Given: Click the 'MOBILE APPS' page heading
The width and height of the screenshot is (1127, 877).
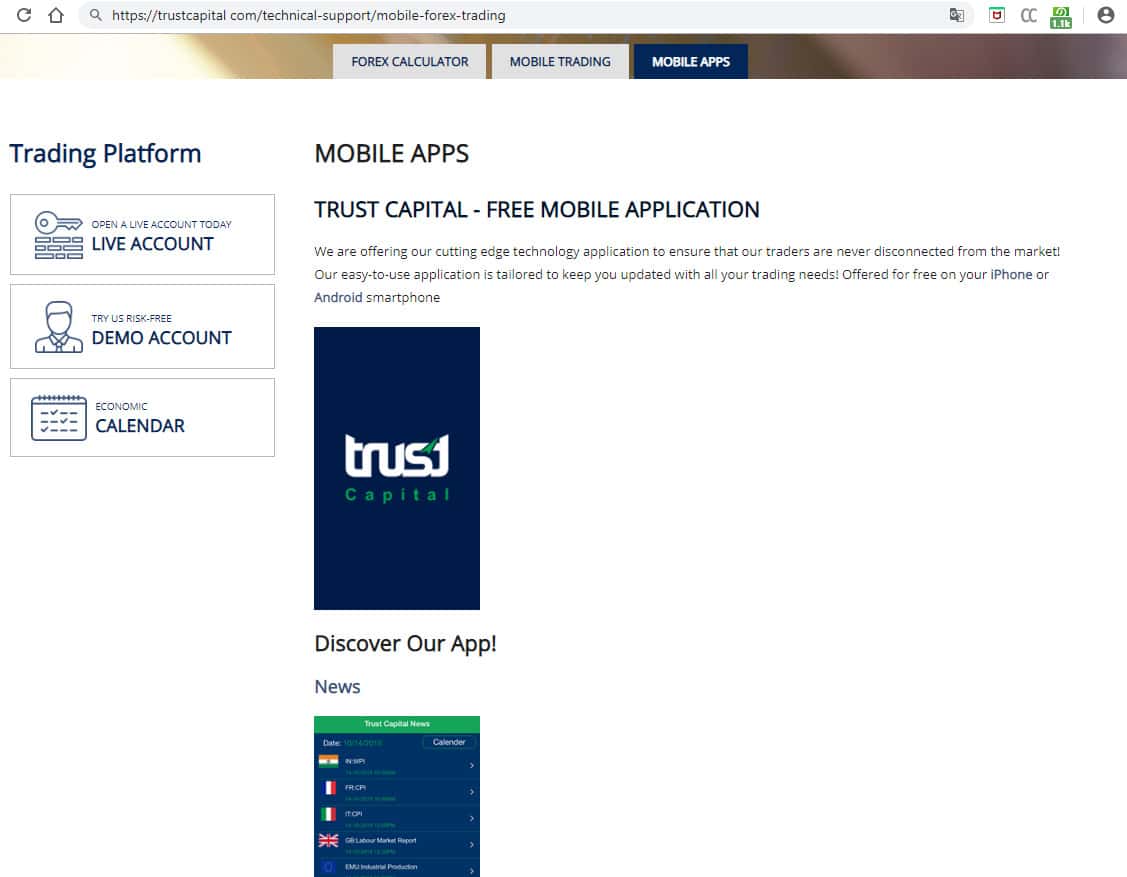Looking at the screenshot, I should (392, 154).
